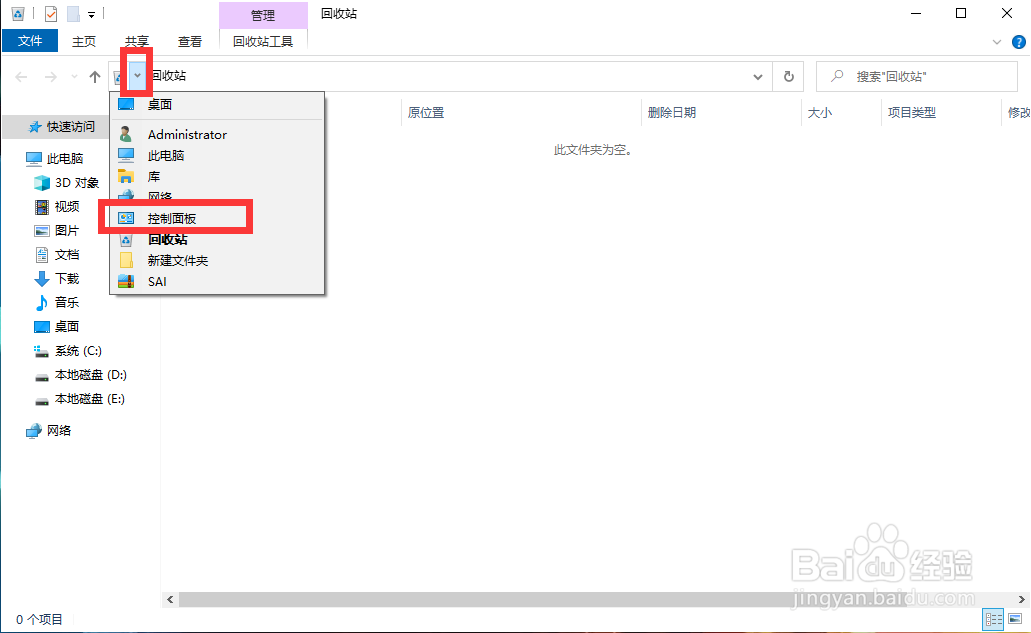The width and height of the screenshot is (1031, 633).
Task: Click the SAI archive icon in dropdown
Action: point(126,282)
